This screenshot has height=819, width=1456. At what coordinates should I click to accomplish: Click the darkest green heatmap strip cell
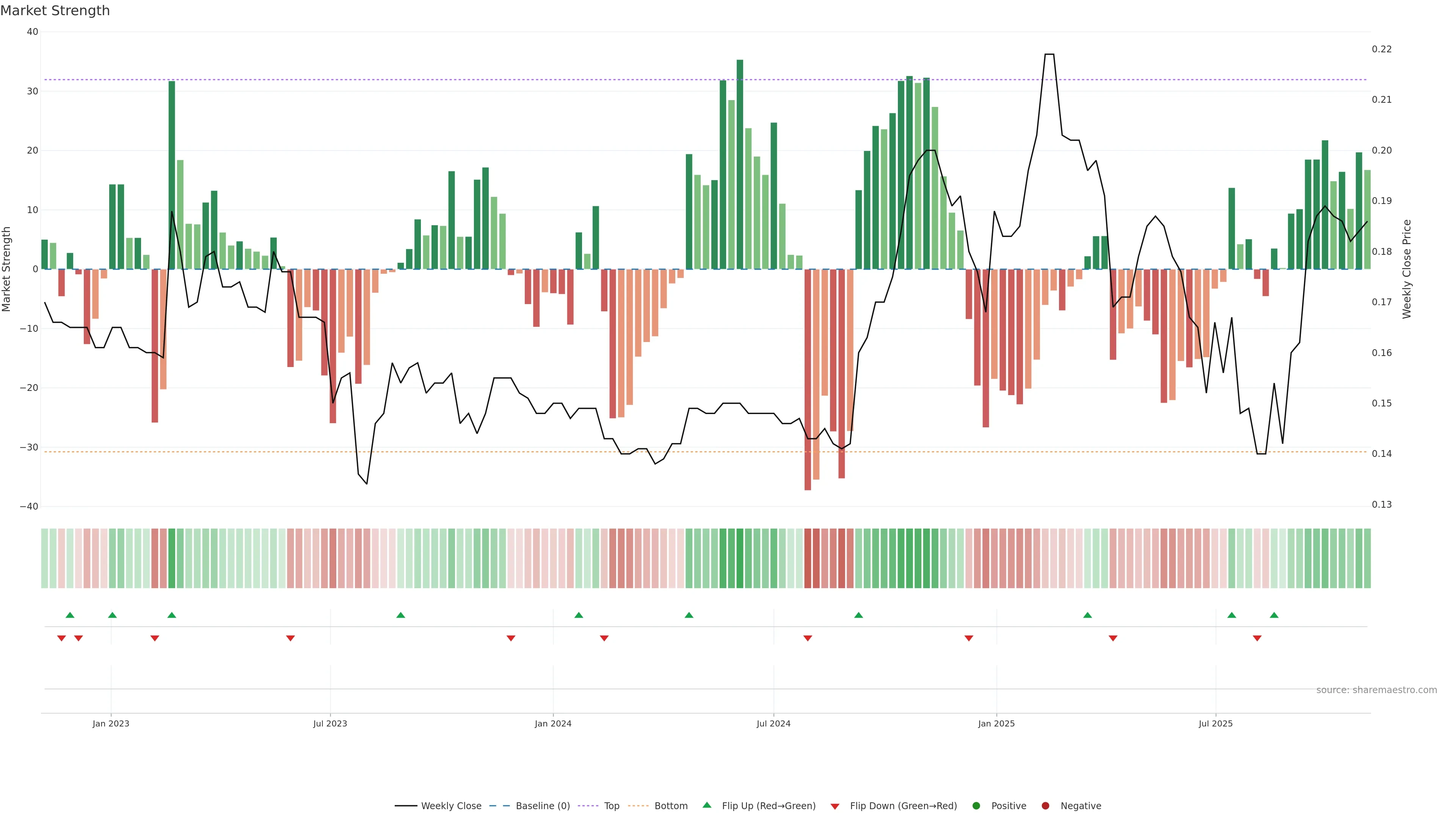(740, 559)
